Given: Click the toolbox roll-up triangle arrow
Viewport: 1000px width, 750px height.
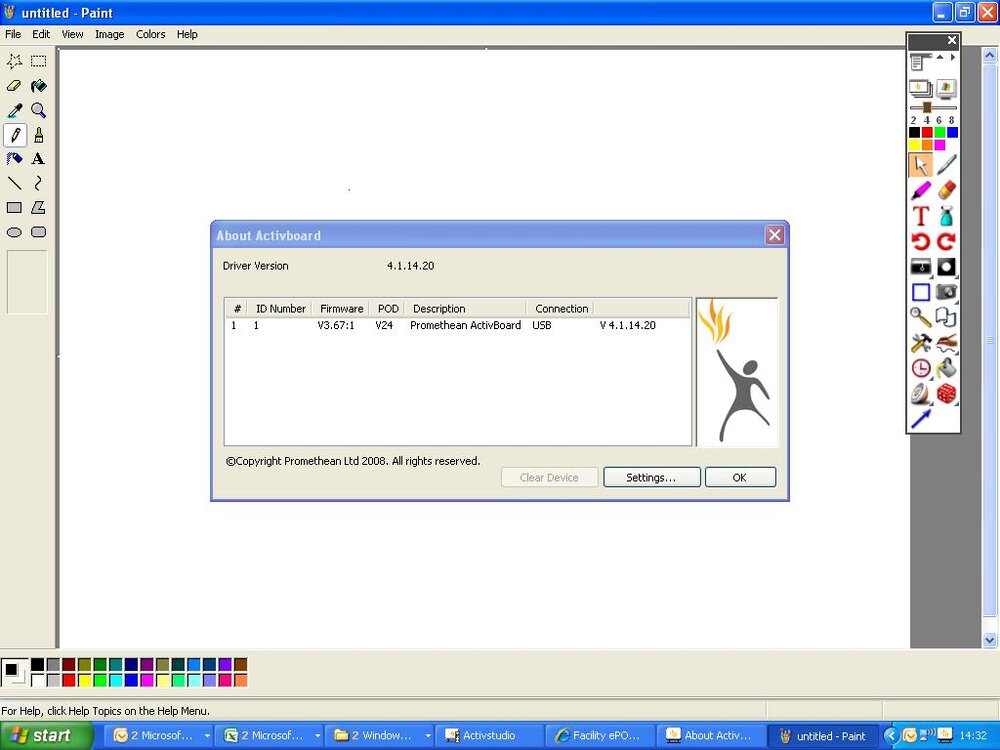Looking at the screenshot, I should click(x=940, y=57).
